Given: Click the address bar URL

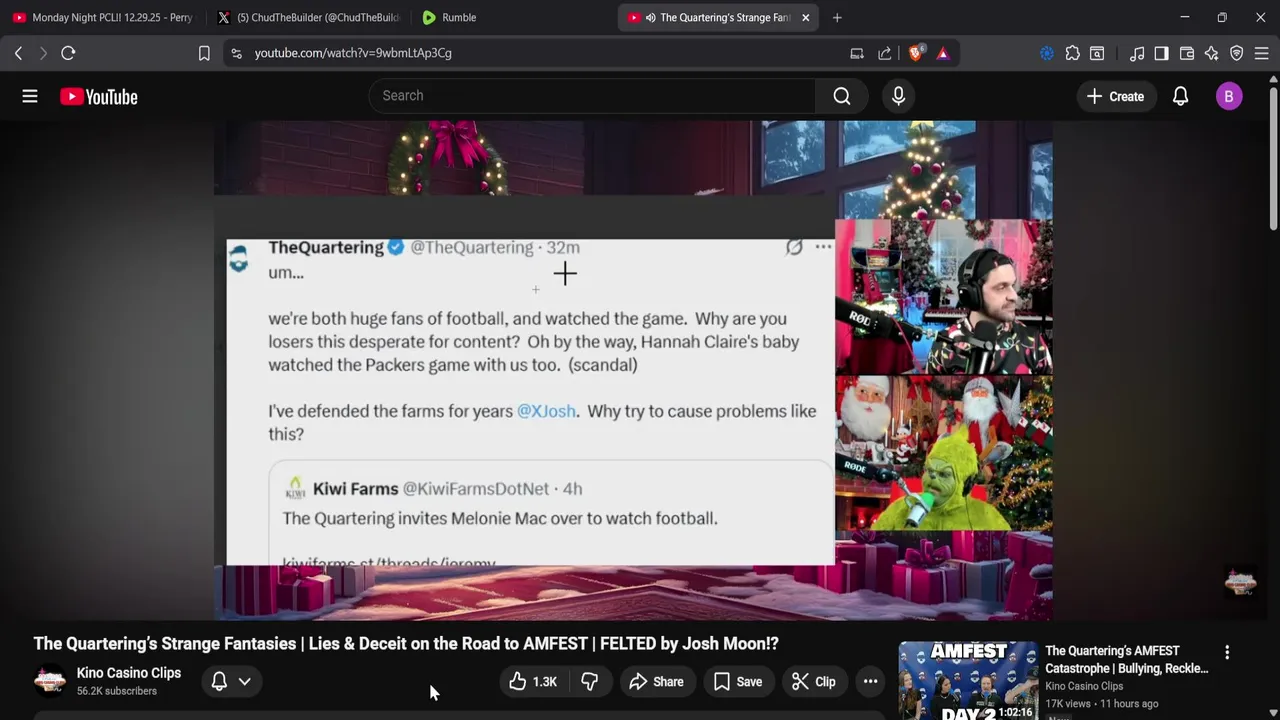Looking at the screenshot, I should [x=353, y=53].
